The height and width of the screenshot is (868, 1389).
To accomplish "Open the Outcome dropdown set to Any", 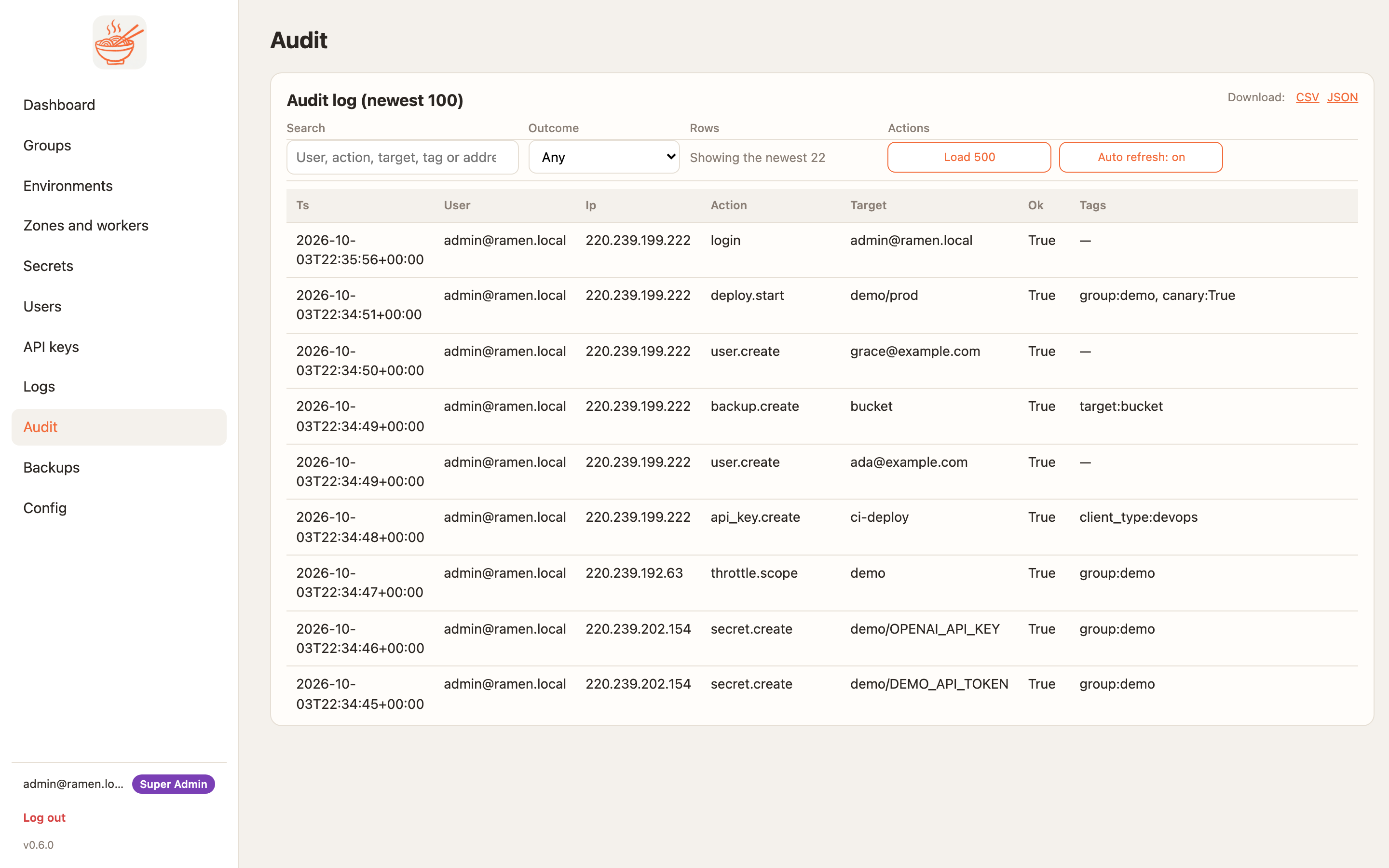I will pyautogui.click(x=604, y=157).
